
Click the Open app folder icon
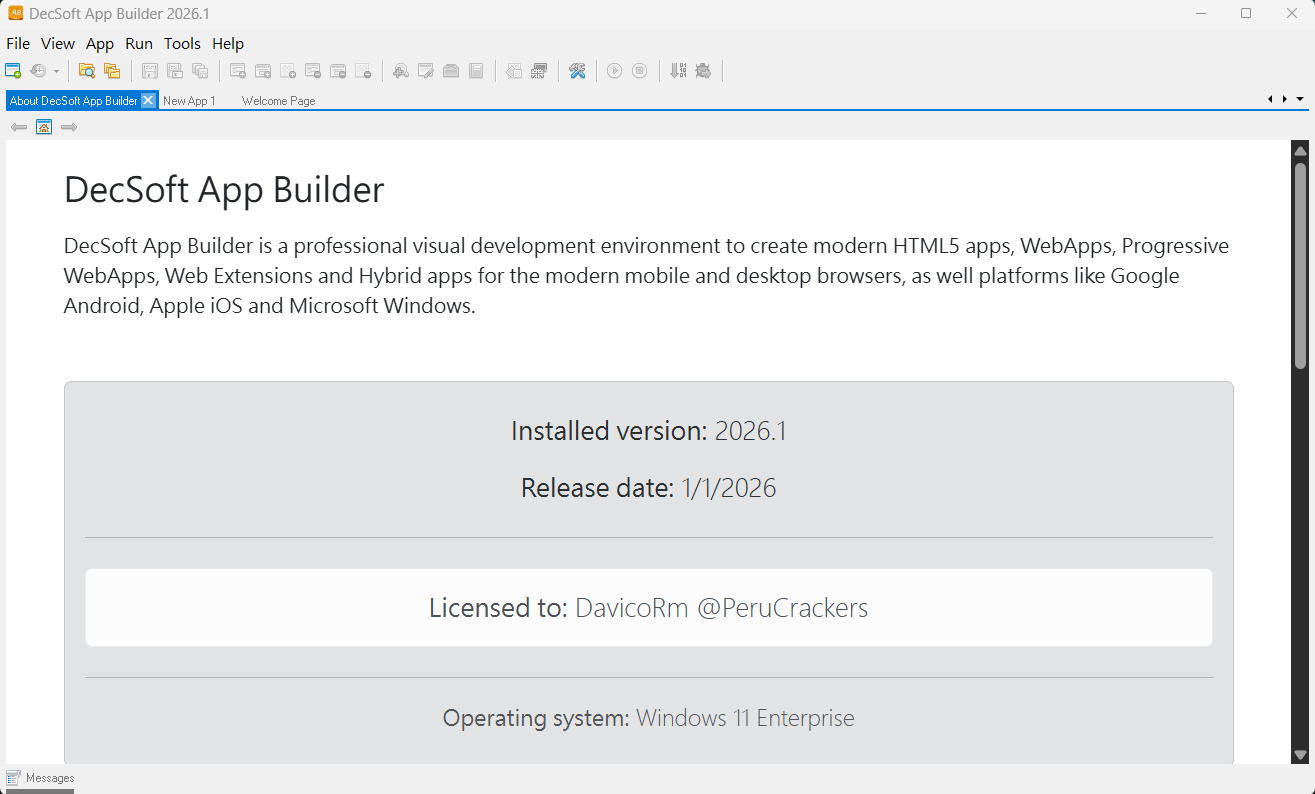click(x=87, y=71)
